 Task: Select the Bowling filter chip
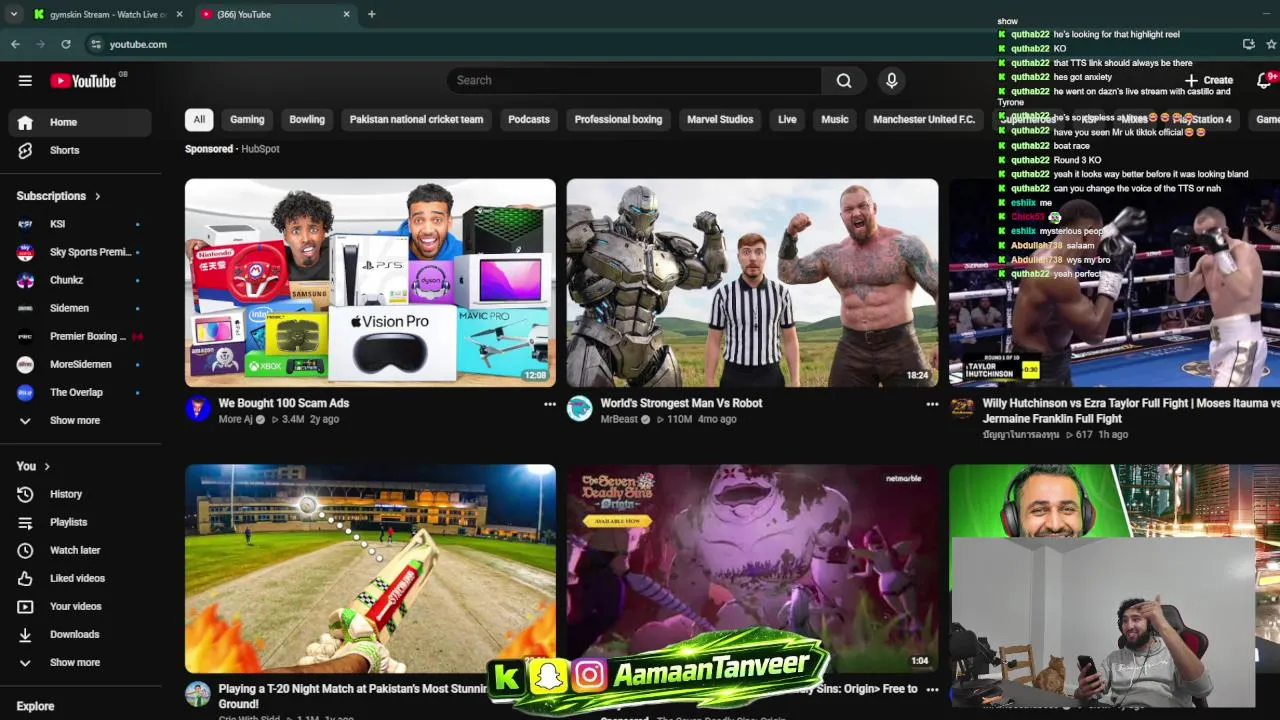(x=307, y=119)
